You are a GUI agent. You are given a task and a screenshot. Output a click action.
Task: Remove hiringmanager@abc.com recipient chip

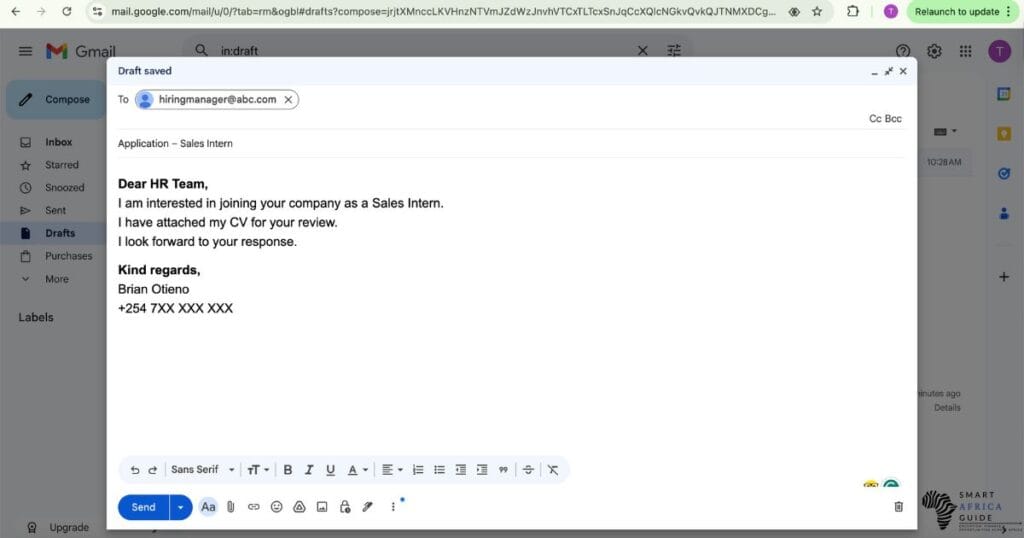pyautogui.click(x=288, y=99)
